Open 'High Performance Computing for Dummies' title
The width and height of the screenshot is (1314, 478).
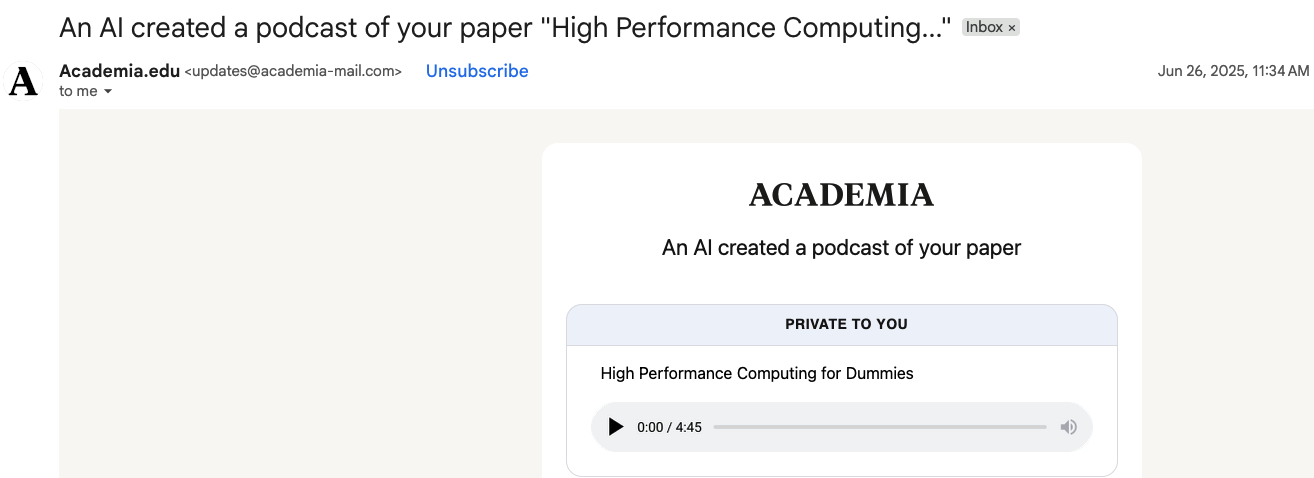(x=757, y=374)
